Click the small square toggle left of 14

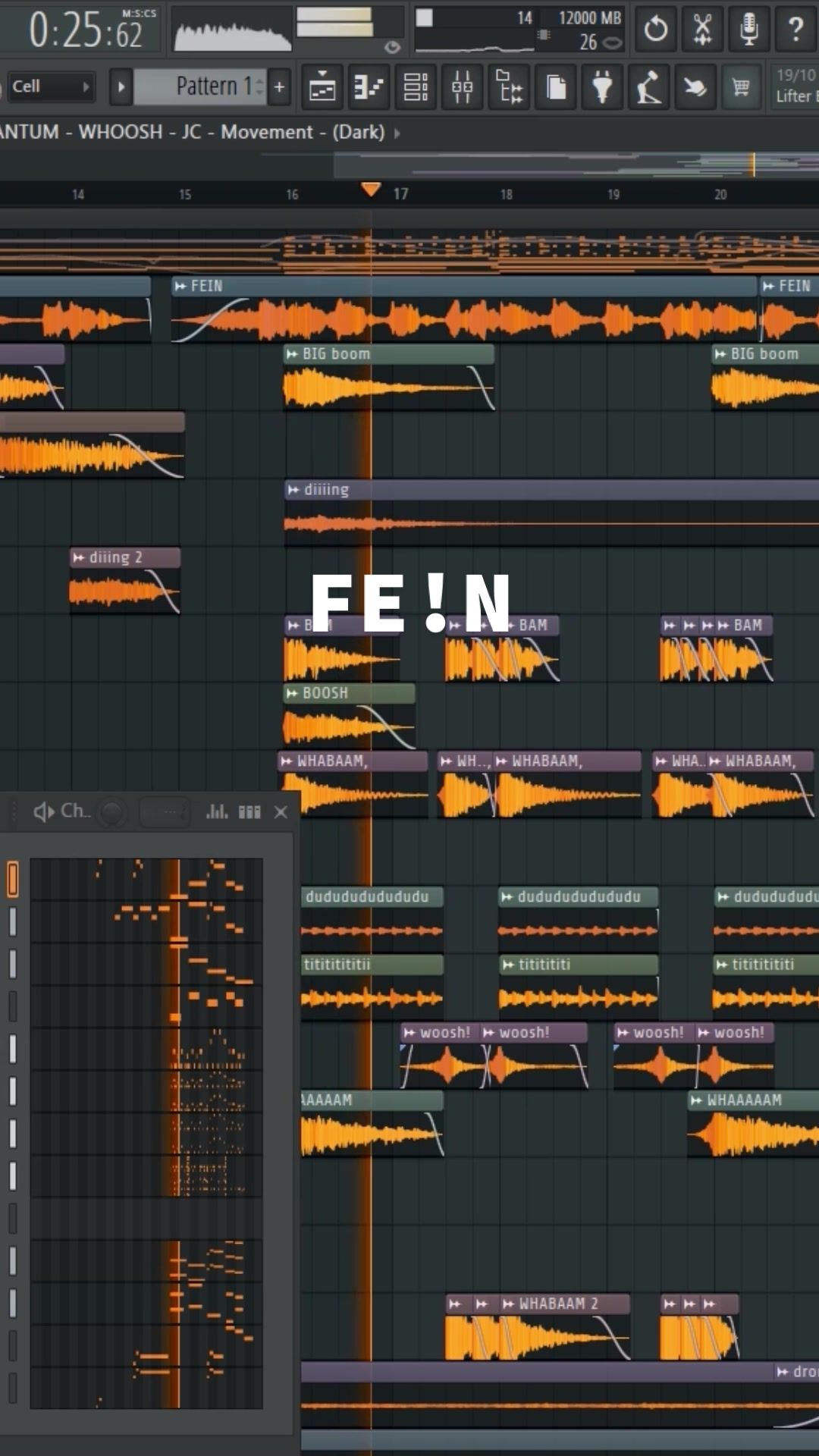click(x=425, y=18)
